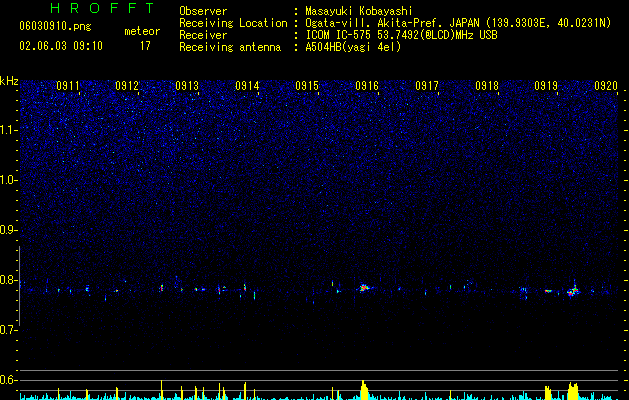Screen dimensions: 629x400
Task: Click the kHz axis unit label
Action: (9, 81)
